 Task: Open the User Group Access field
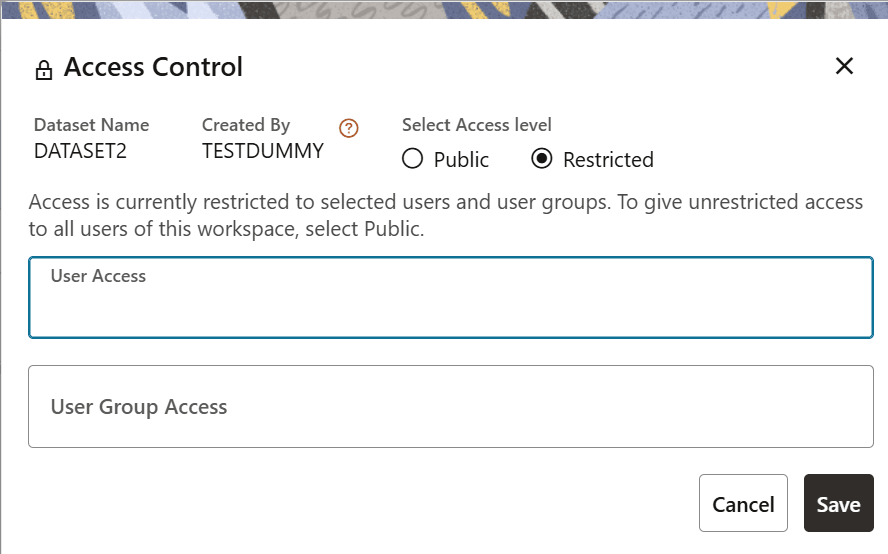coord(451,407)
